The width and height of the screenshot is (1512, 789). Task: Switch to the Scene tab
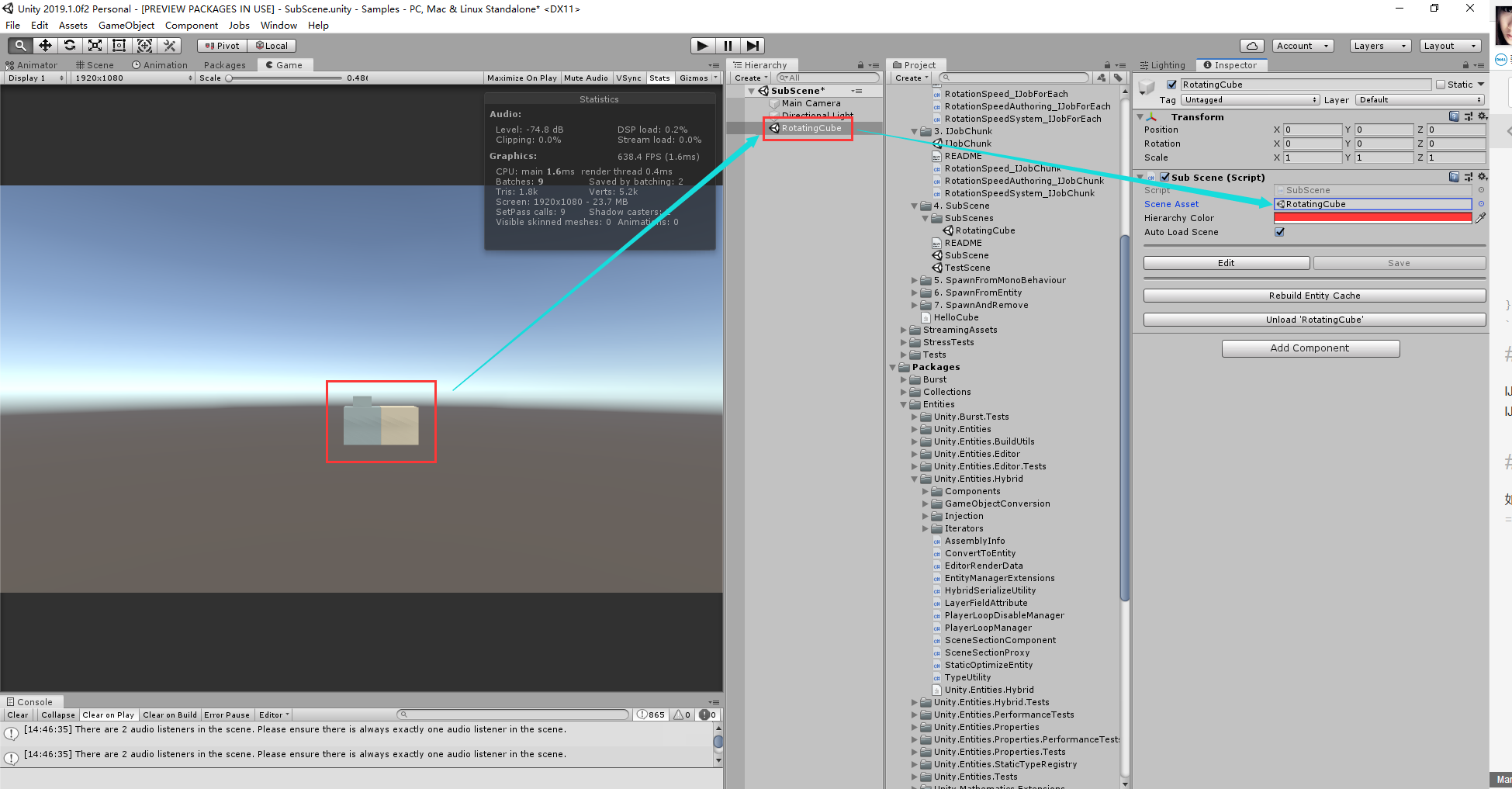(x=95, y=65)
